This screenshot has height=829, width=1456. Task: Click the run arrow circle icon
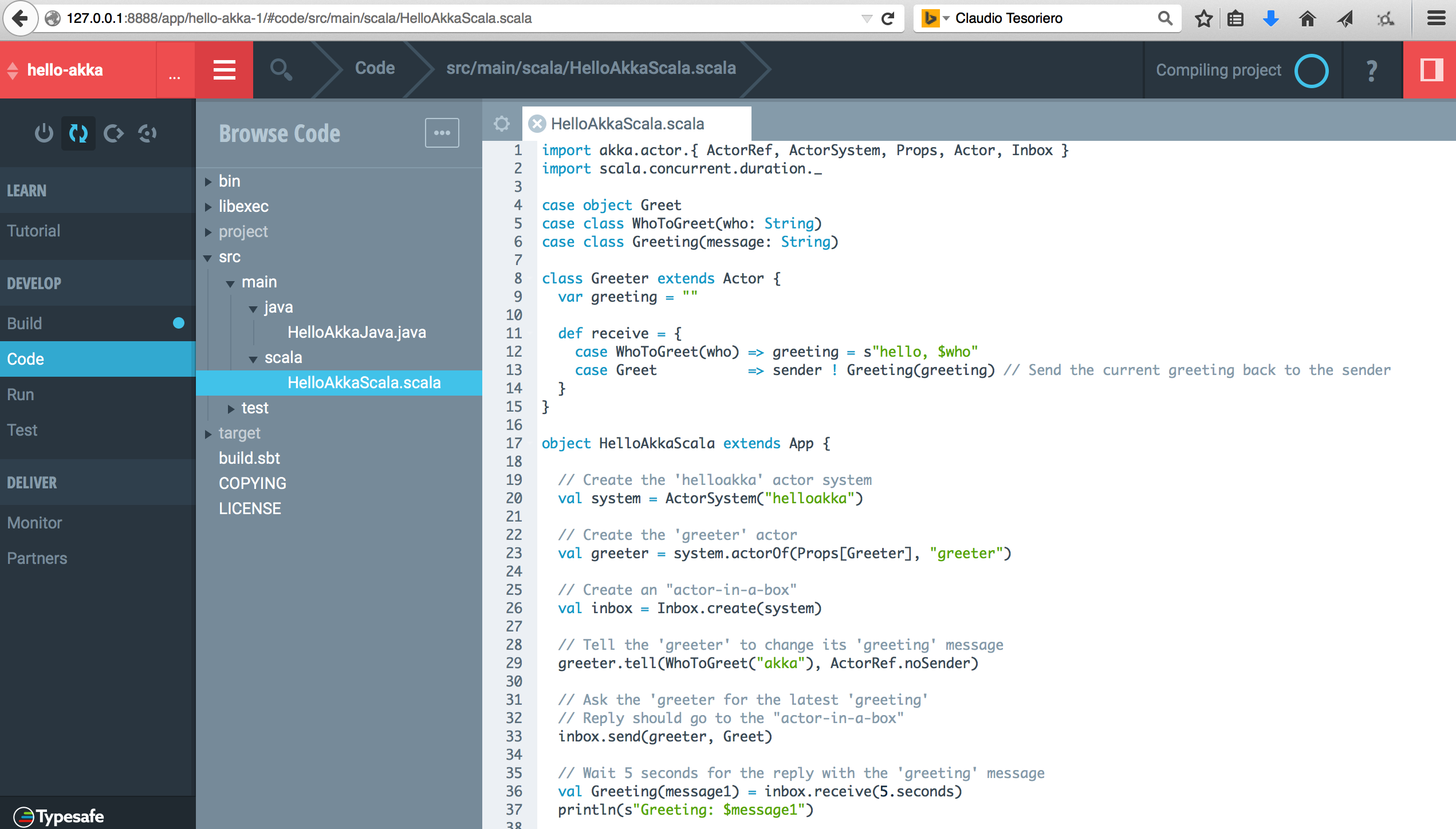coord(113,133)
